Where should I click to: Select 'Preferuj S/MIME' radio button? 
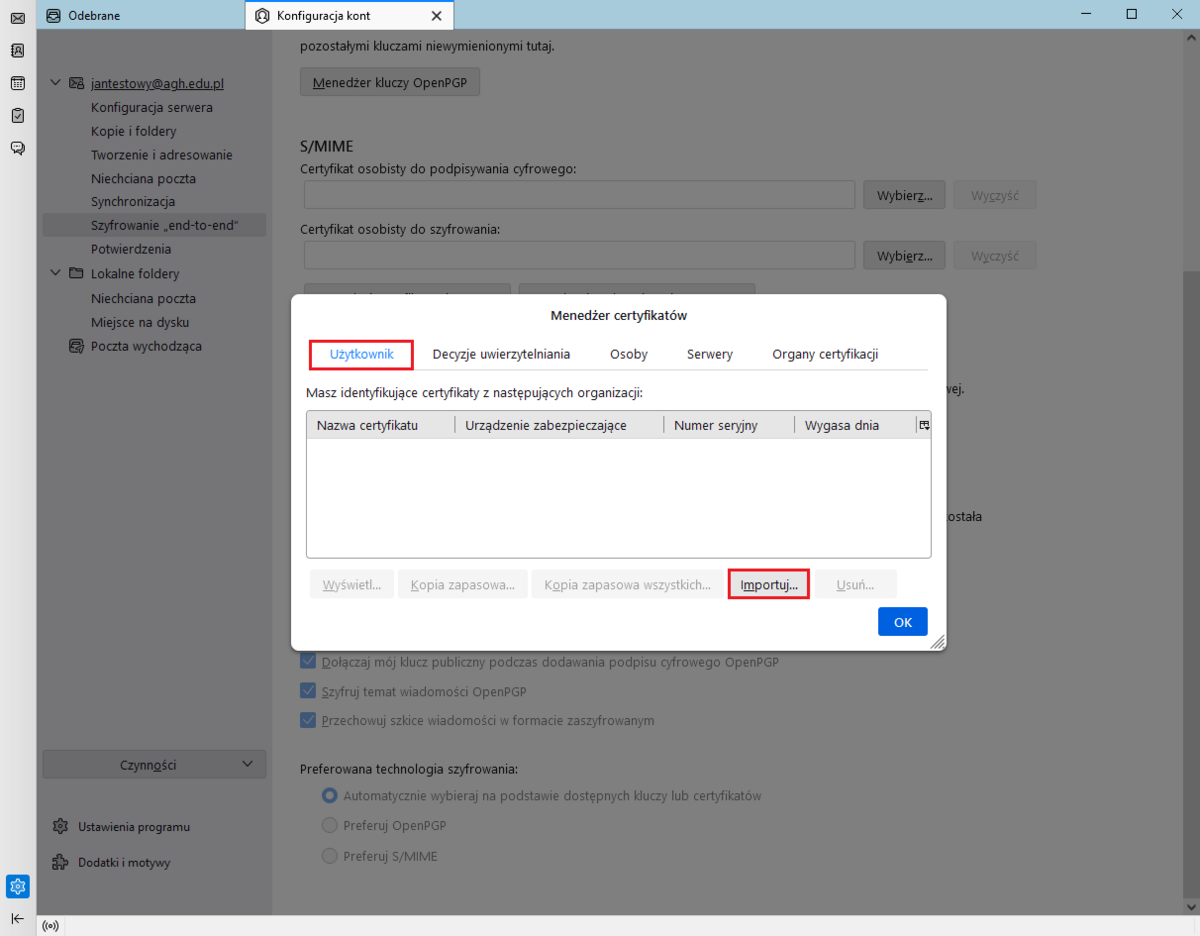(x=329, y=856)
